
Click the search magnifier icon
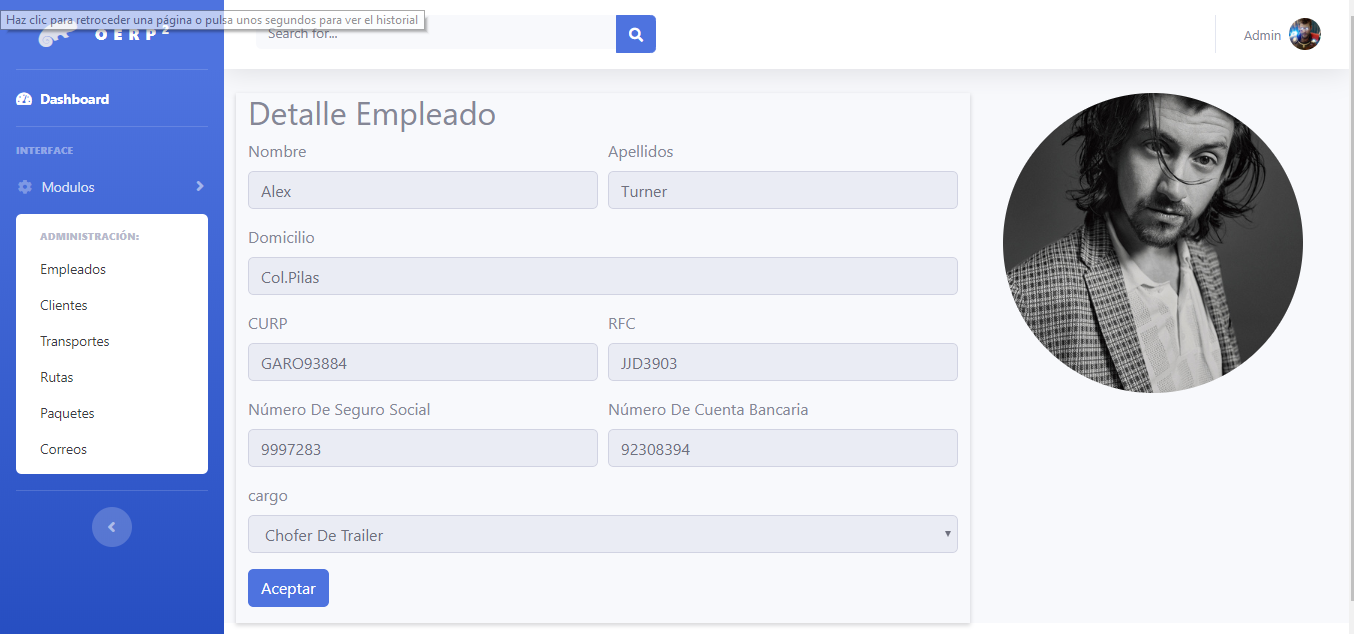click(635, 33)
